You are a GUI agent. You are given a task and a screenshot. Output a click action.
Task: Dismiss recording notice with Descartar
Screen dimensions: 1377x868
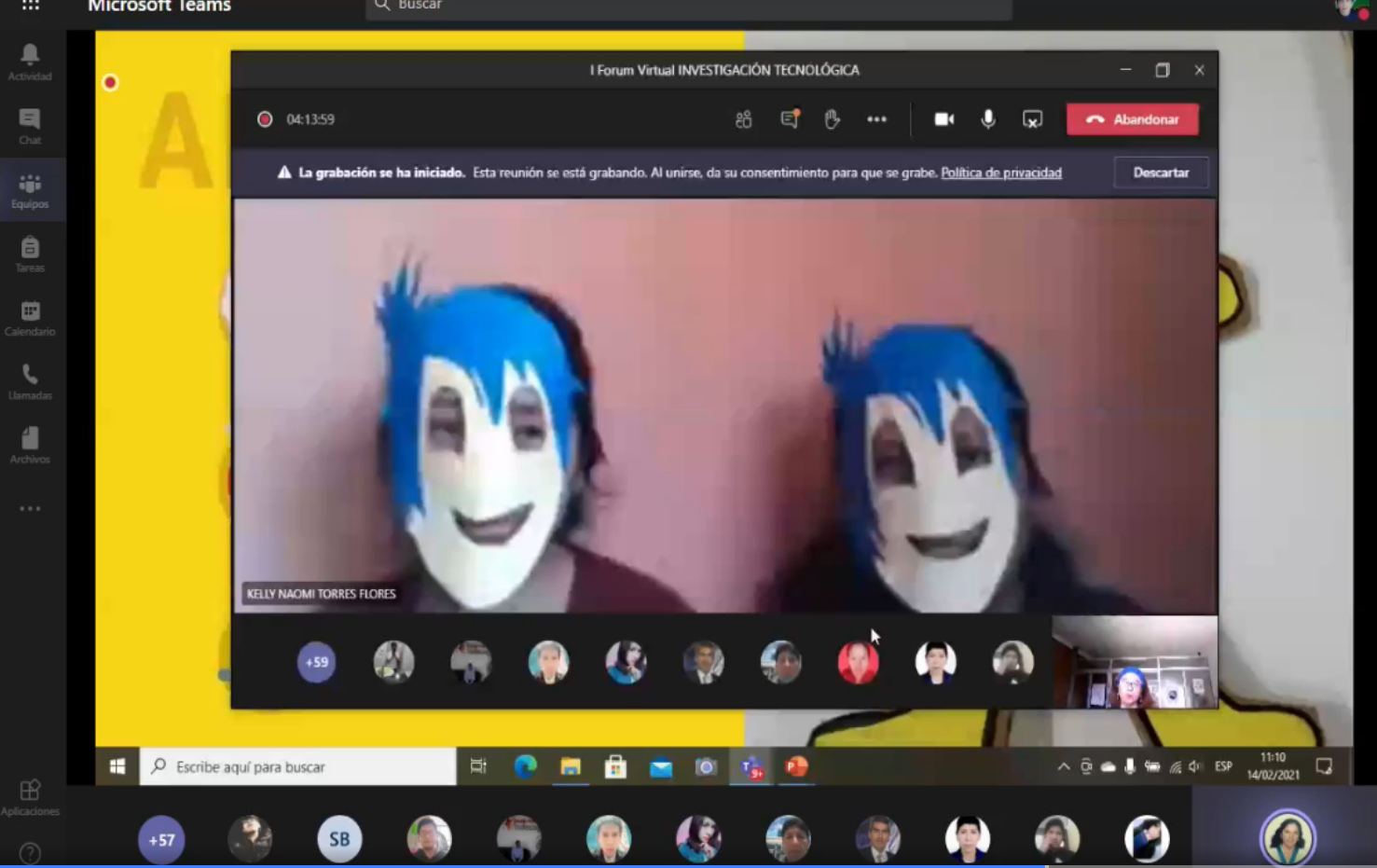(1161, 172)
